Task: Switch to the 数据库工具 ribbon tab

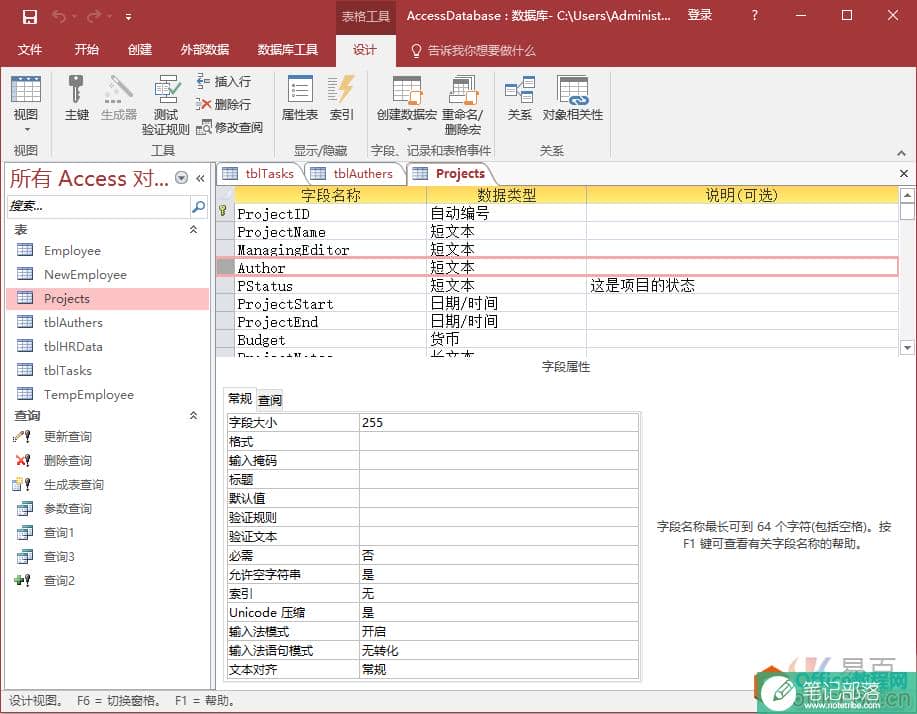Action: 288,50
